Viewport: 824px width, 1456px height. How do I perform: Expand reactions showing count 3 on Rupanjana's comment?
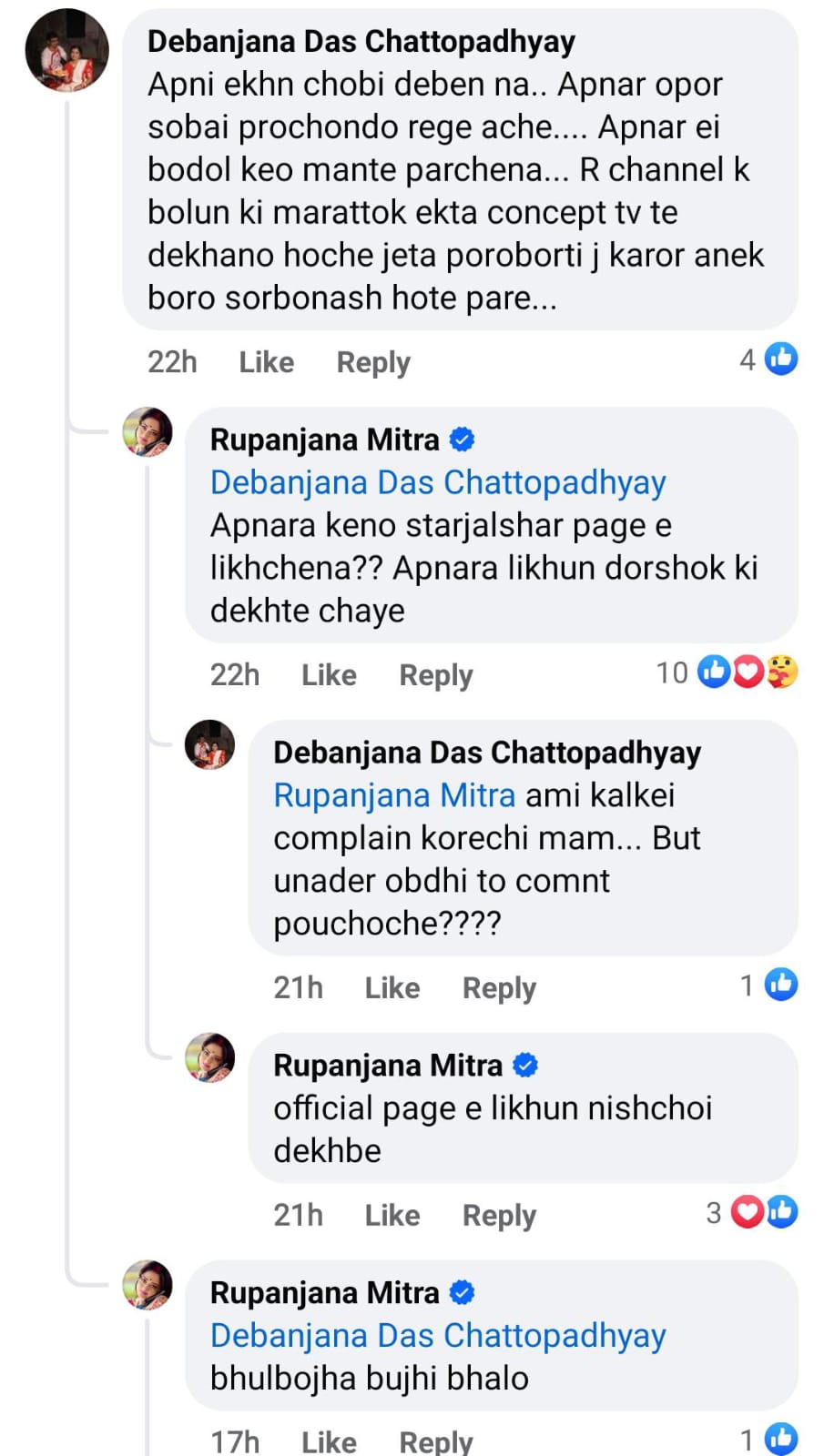714,1213
